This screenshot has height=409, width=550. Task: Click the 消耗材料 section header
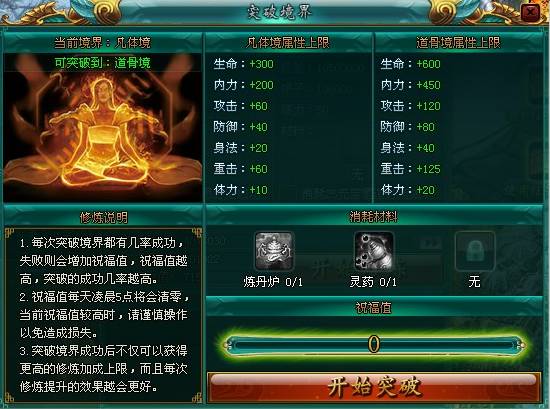click(374, 217)
